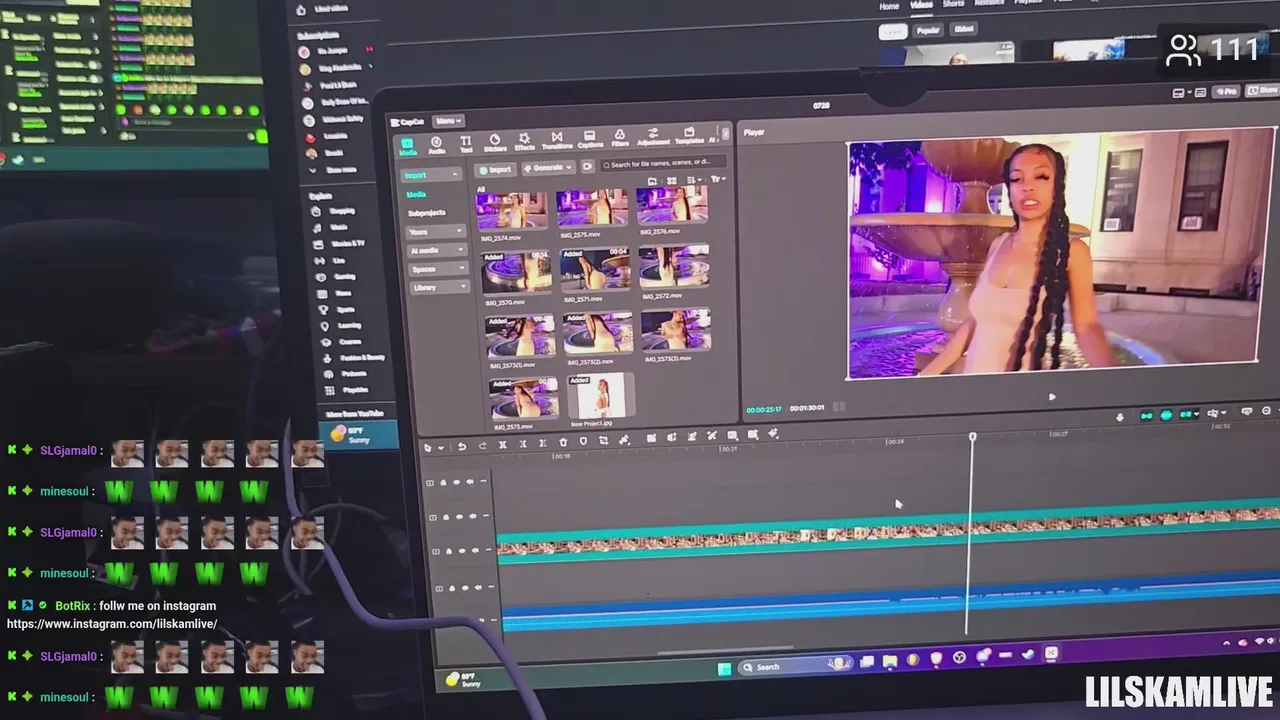Toggle auto snapping in timeline
Screen dimensions: 1280x720
coord(1166,415)
